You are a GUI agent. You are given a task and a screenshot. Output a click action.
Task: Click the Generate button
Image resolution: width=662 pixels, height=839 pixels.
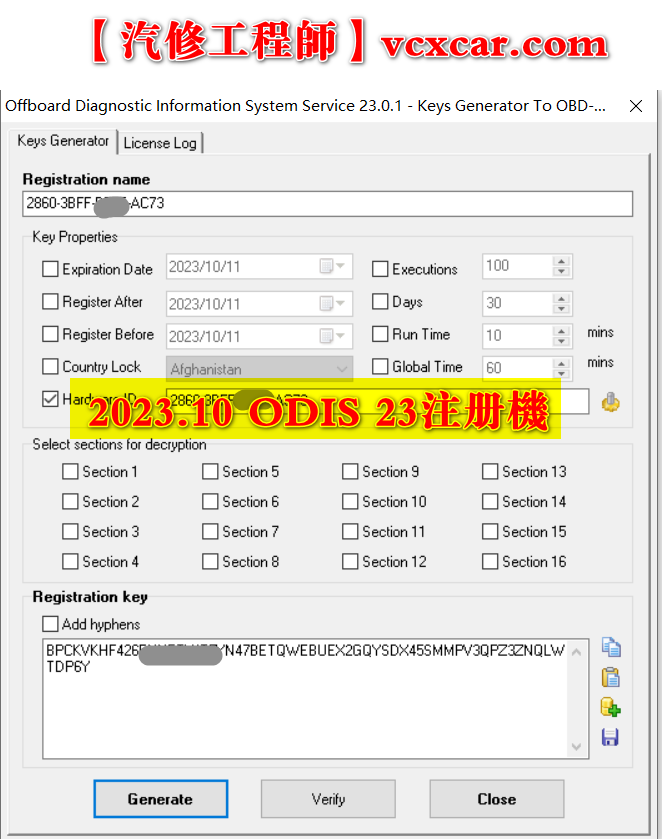[161, 798]
